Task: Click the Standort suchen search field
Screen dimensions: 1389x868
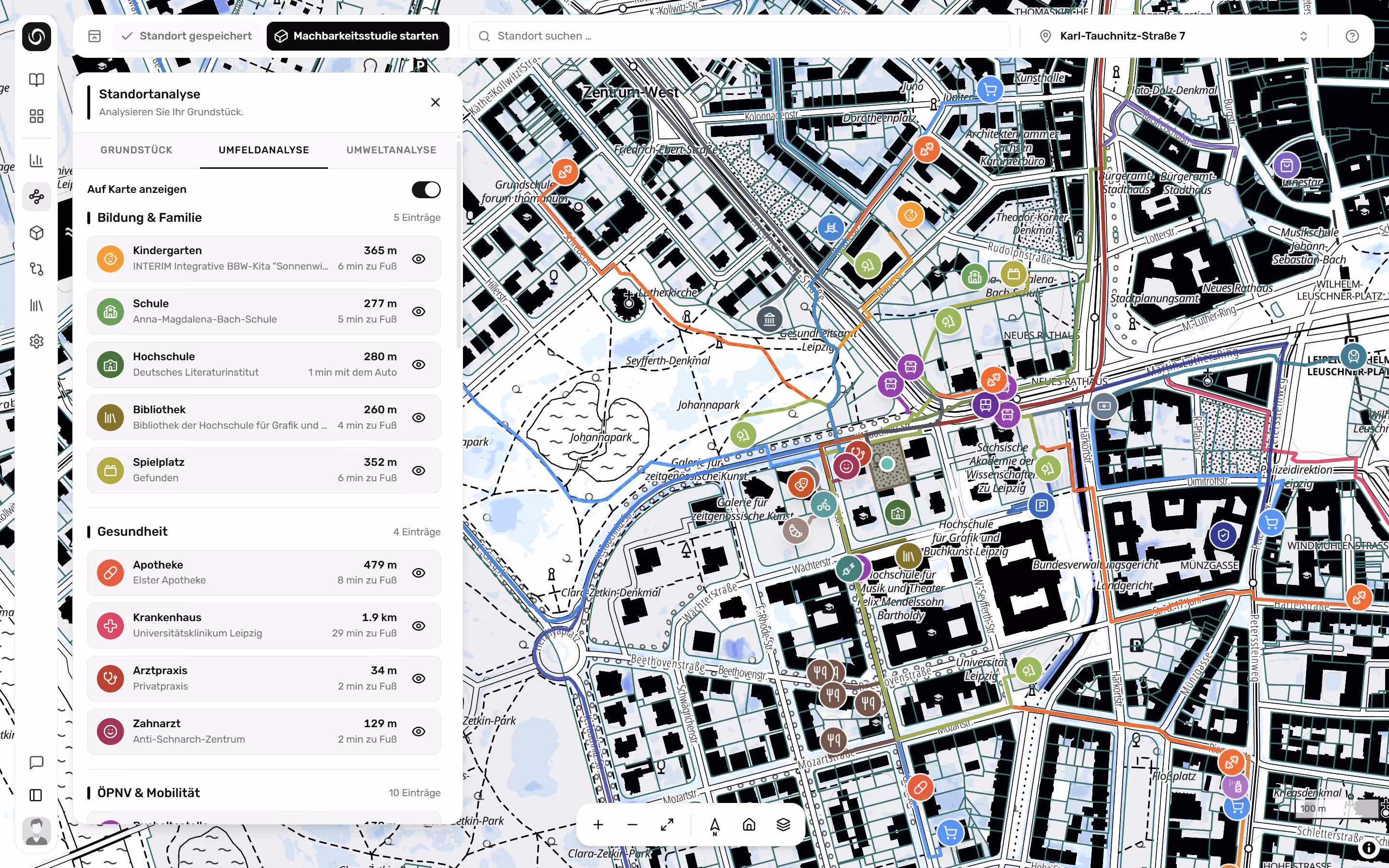Action: [x=739, y=36]
